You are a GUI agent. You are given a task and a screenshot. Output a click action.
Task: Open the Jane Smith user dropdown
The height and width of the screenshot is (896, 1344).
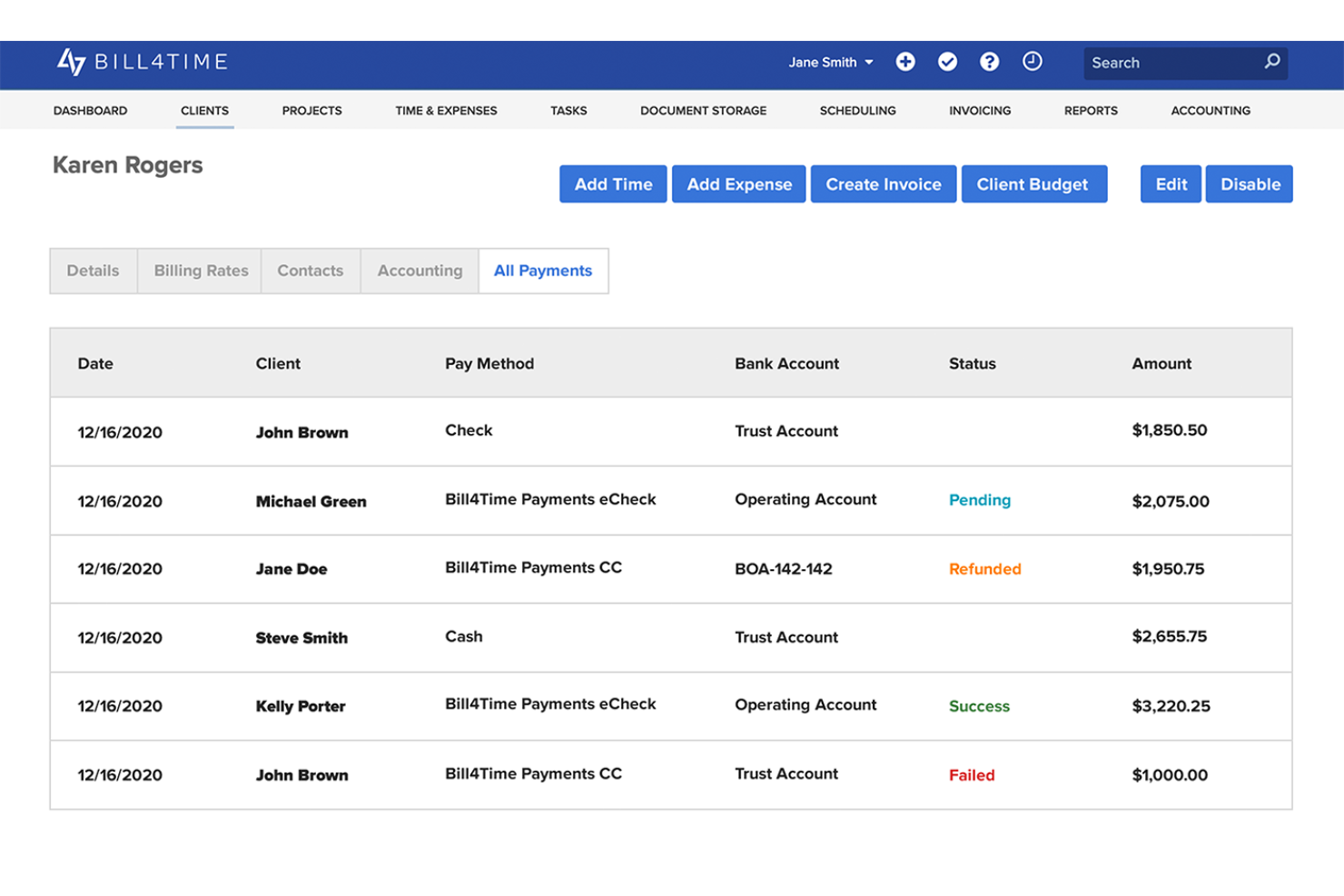tap(830, 63)
